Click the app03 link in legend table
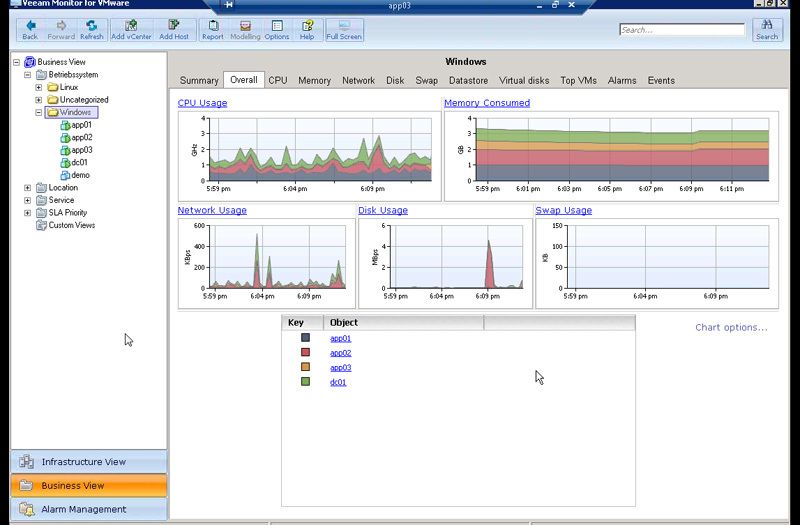Image resolution: width=800 pixels, height=525 pixels. [340, 367]
